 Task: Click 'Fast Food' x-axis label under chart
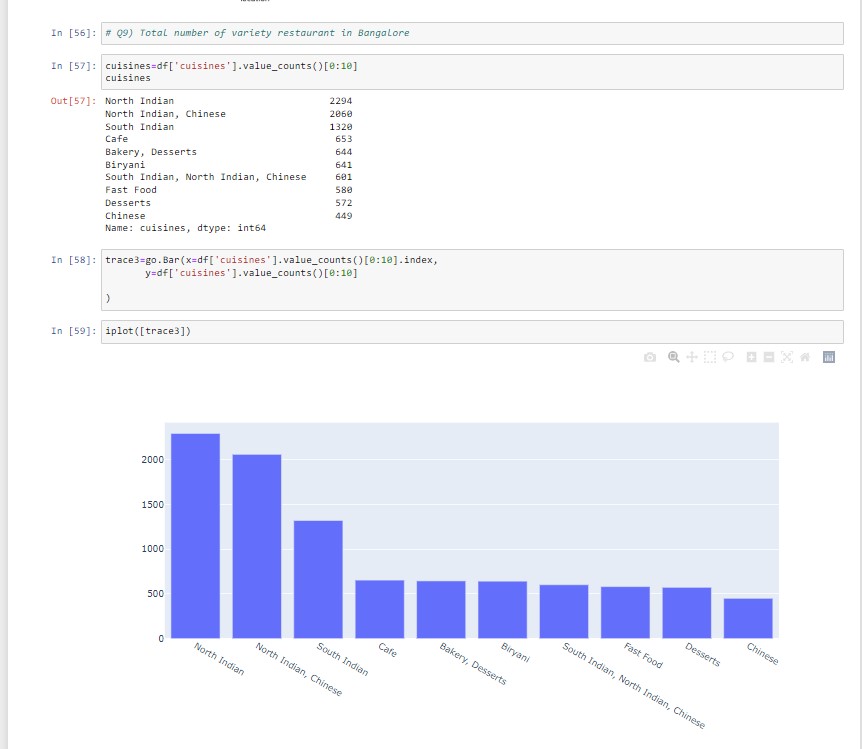(643, 656)
